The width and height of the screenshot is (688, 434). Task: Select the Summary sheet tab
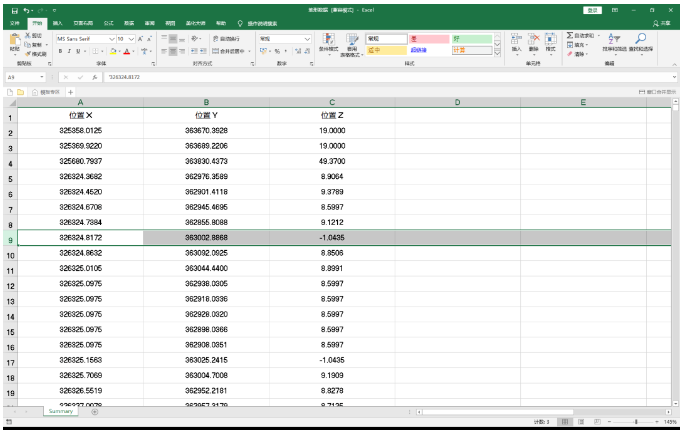point(61,412)
